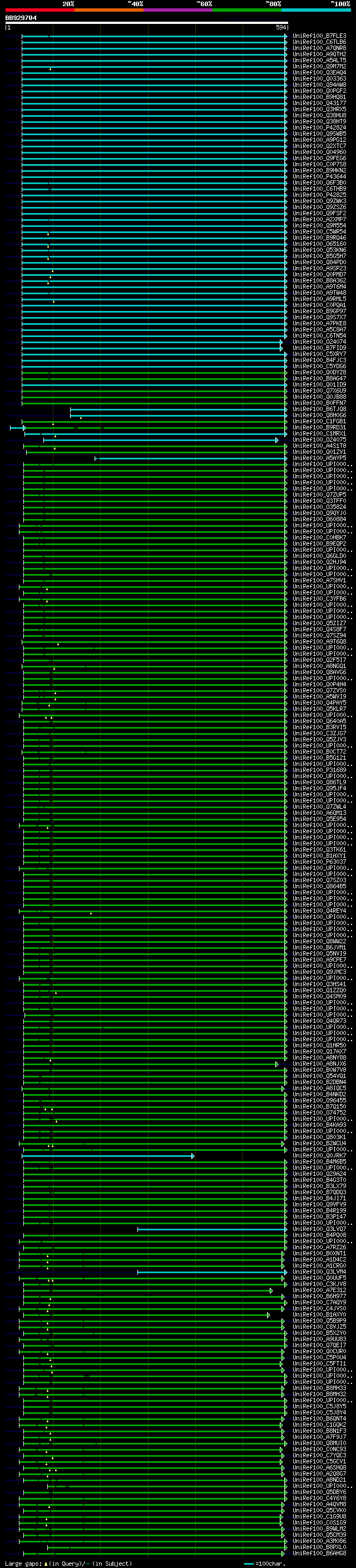The width and height of the screenshot is (356, 1568).
Task: Select the UniRef100_B6TJQ8 label
Action: click(x=319, y=409)
